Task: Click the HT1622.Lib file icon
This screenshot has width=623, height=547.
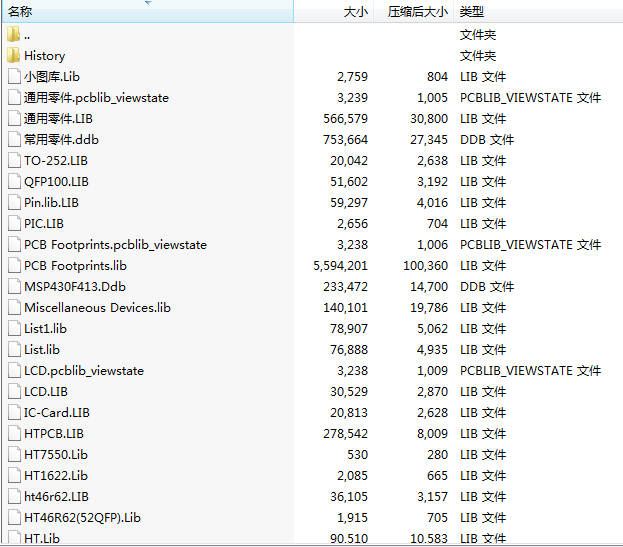Action: click(14, 475)
